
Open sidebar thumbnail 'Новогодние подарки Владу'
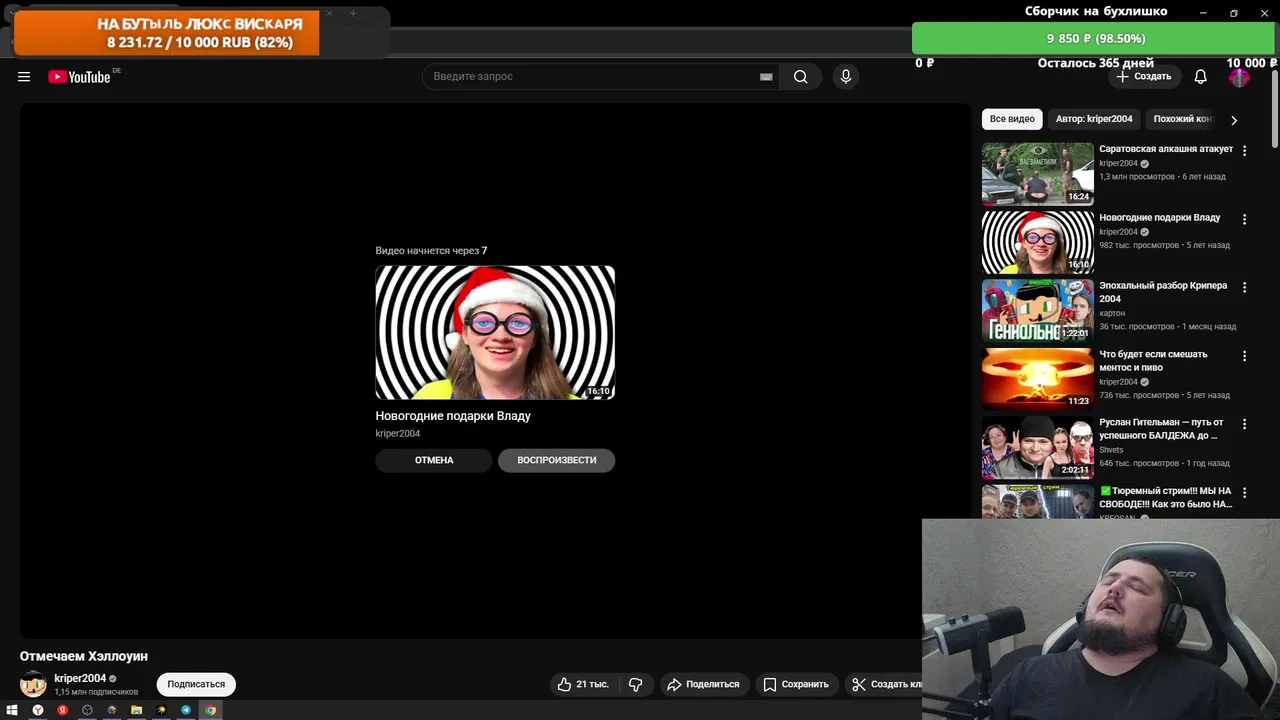point(1038,242)
